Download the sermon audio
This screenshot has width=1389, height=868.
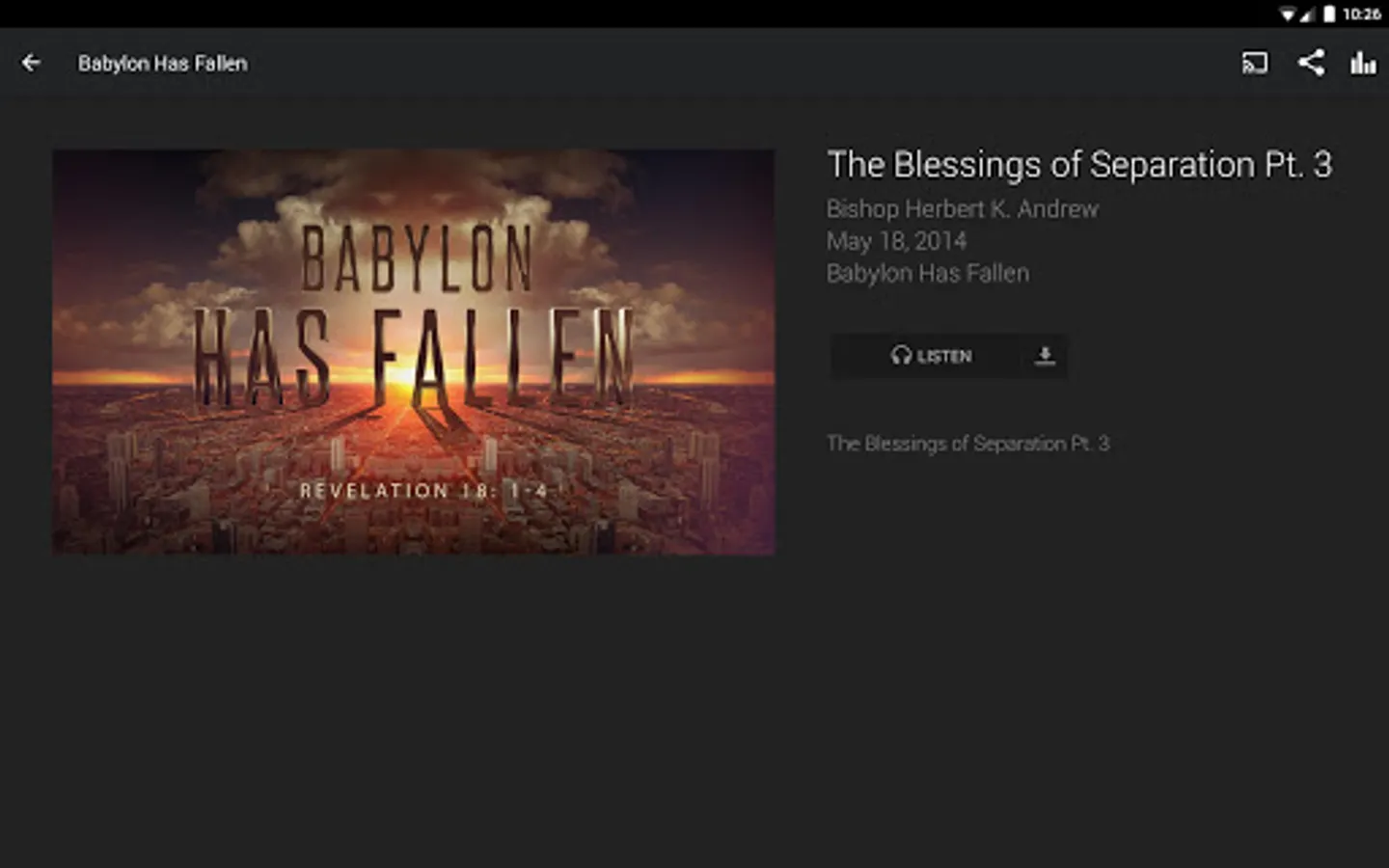tap(1045, 357)
